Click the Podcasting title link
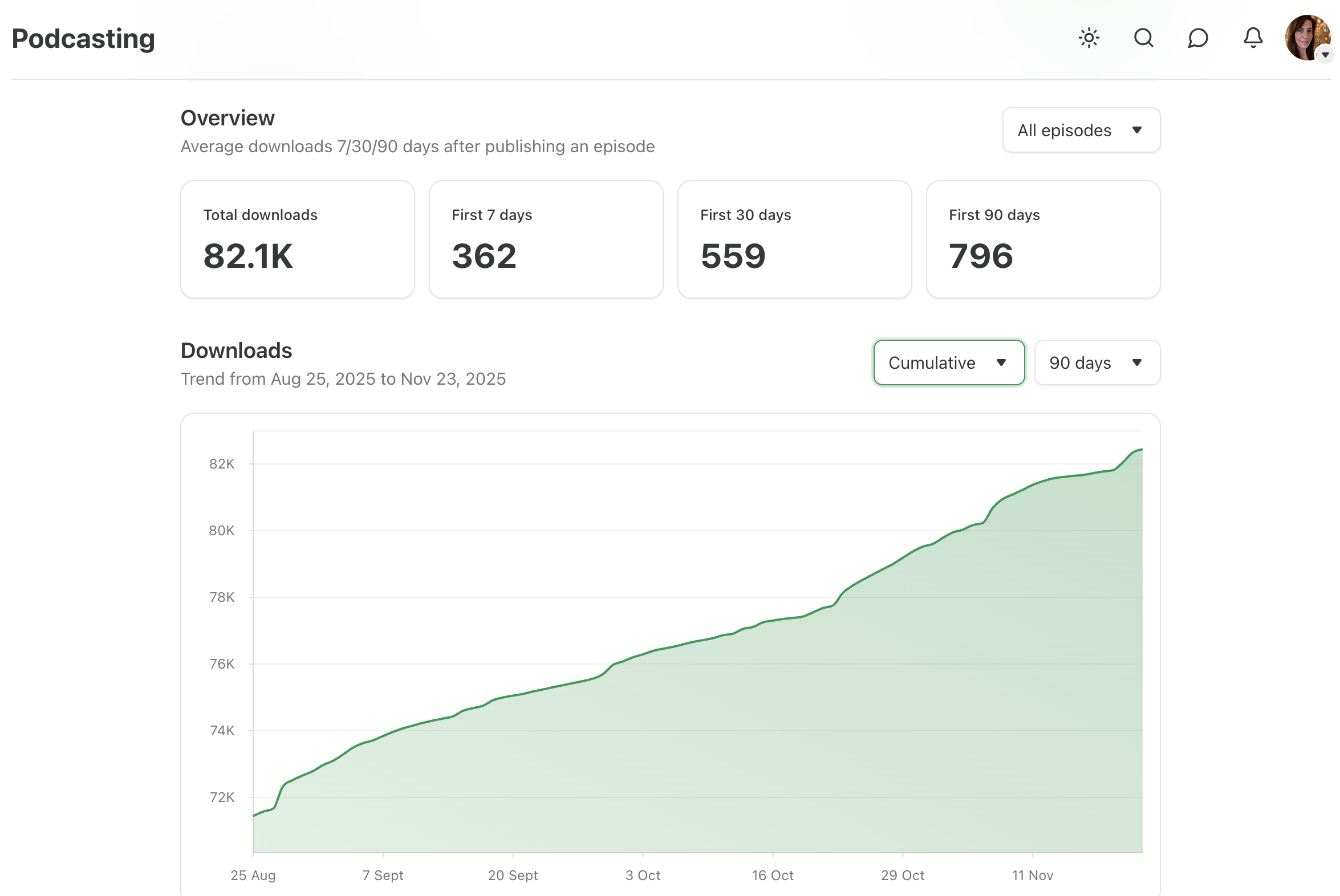Viewport: 1340px width, 896px height. 83,39
